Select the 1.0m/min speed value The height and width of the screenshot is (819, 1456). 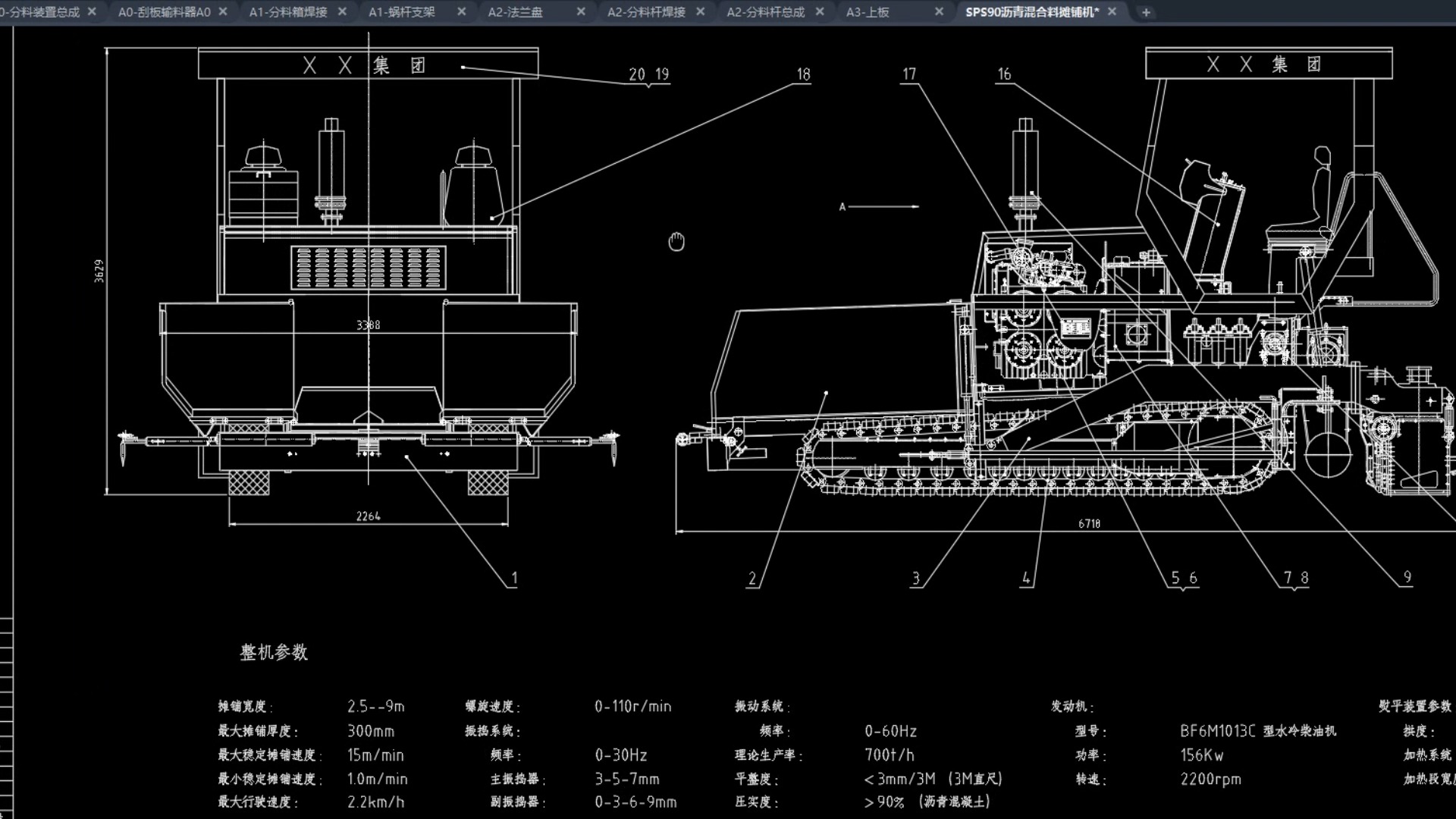378,780
